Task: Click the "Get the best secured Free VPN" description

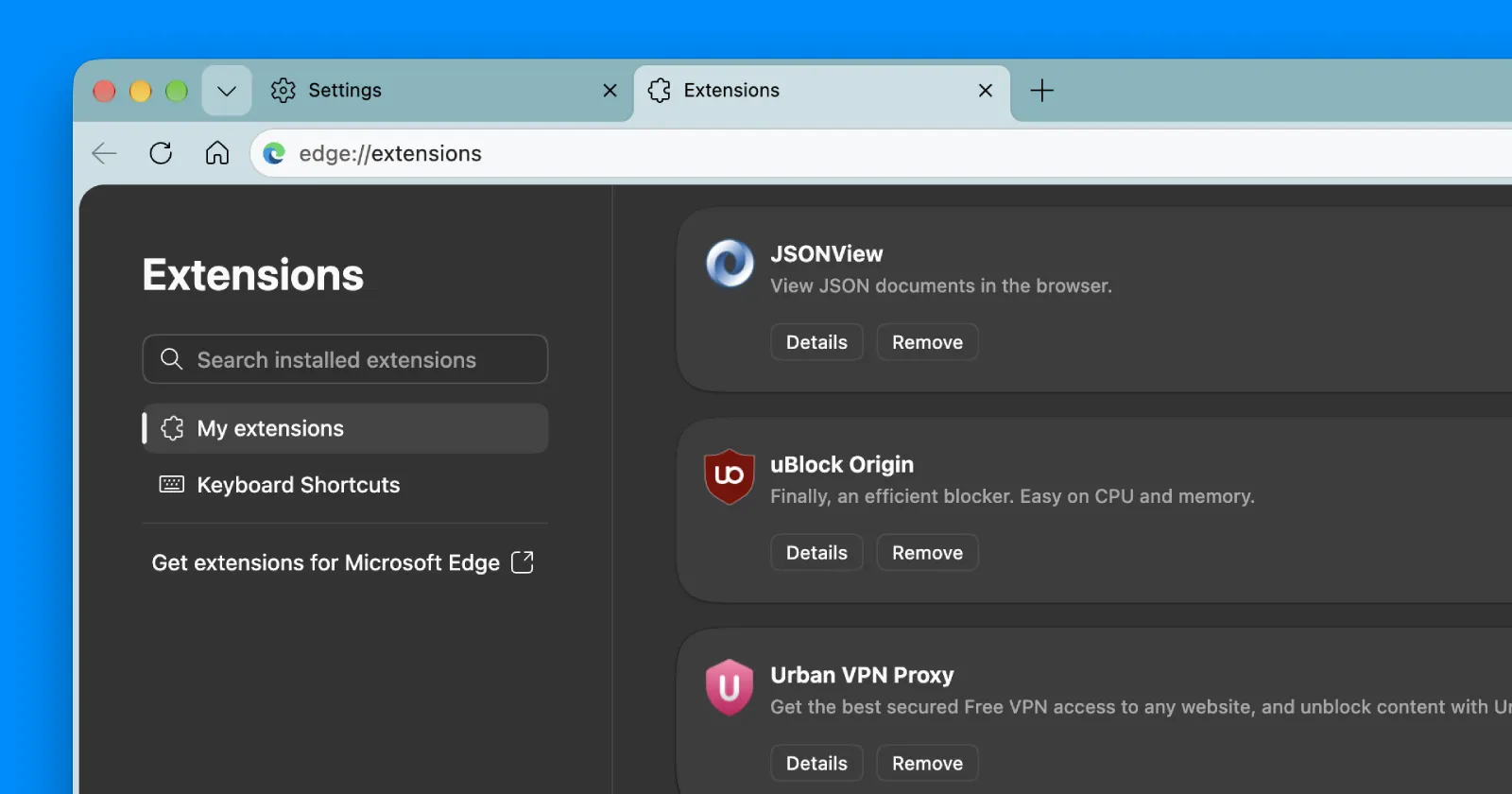Action: (x=1141, y=707)
